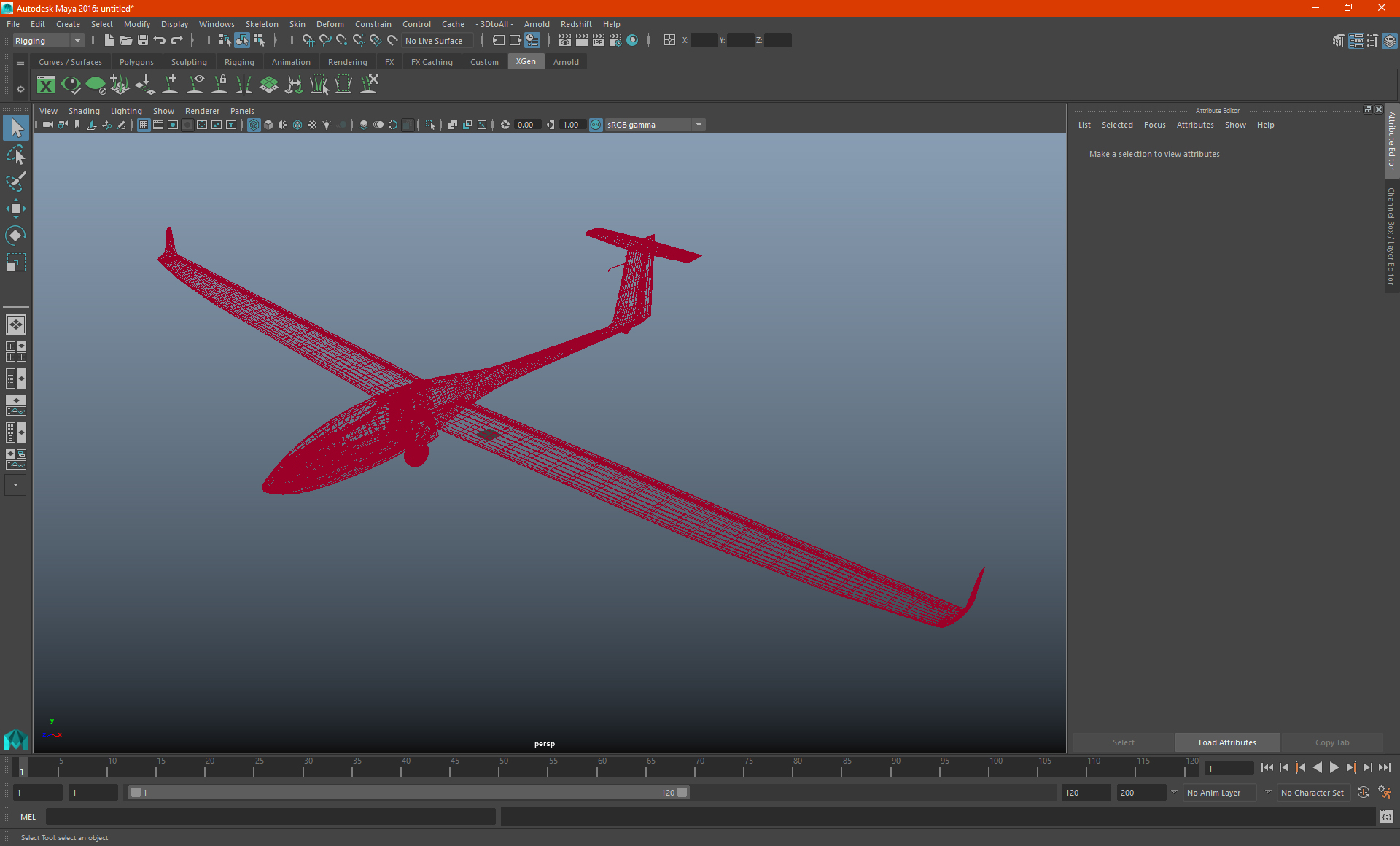Toggle textured display in viewport
1400x846 pixels.
(x=312, y=125)
